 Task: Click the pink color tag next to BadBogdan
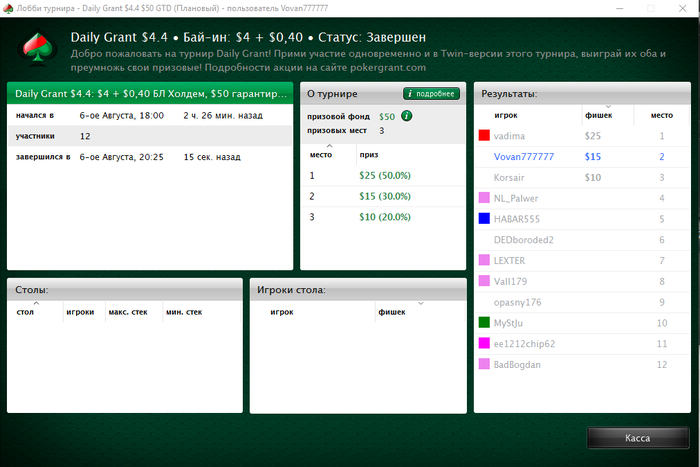coord(484,364)
